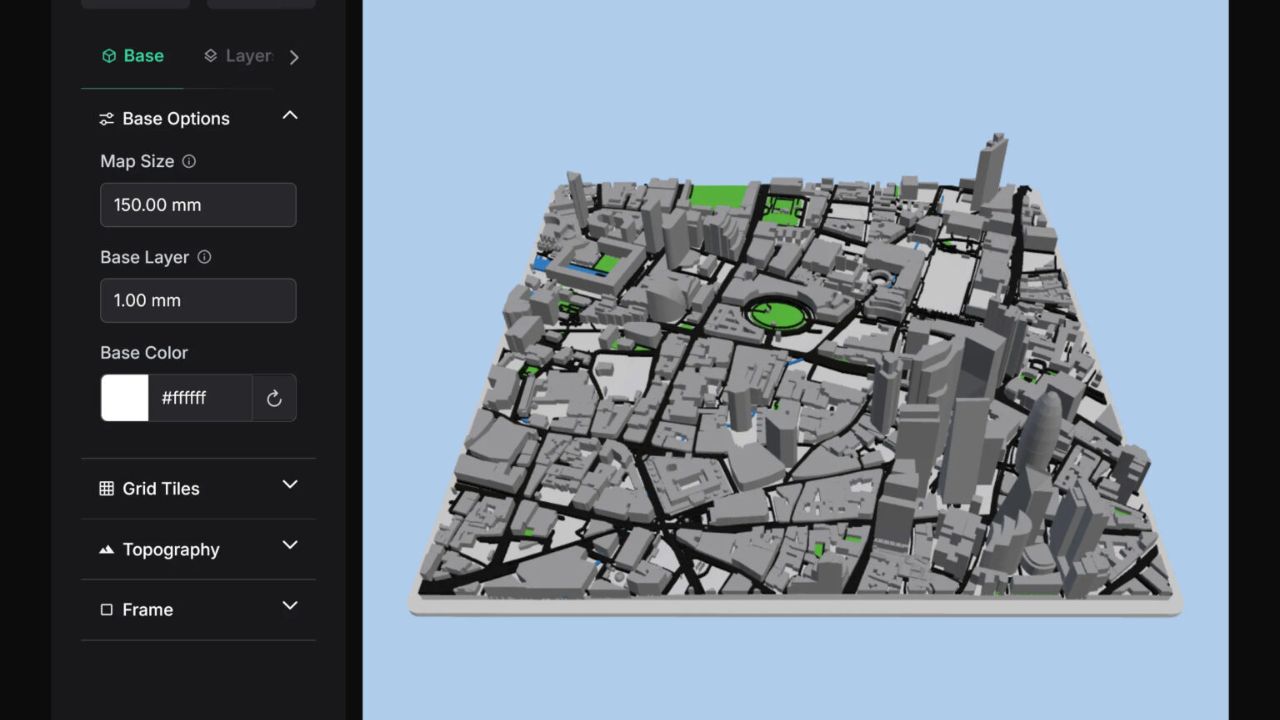
Task: Click the Map Size label
Action: click(x=137, y=161)
